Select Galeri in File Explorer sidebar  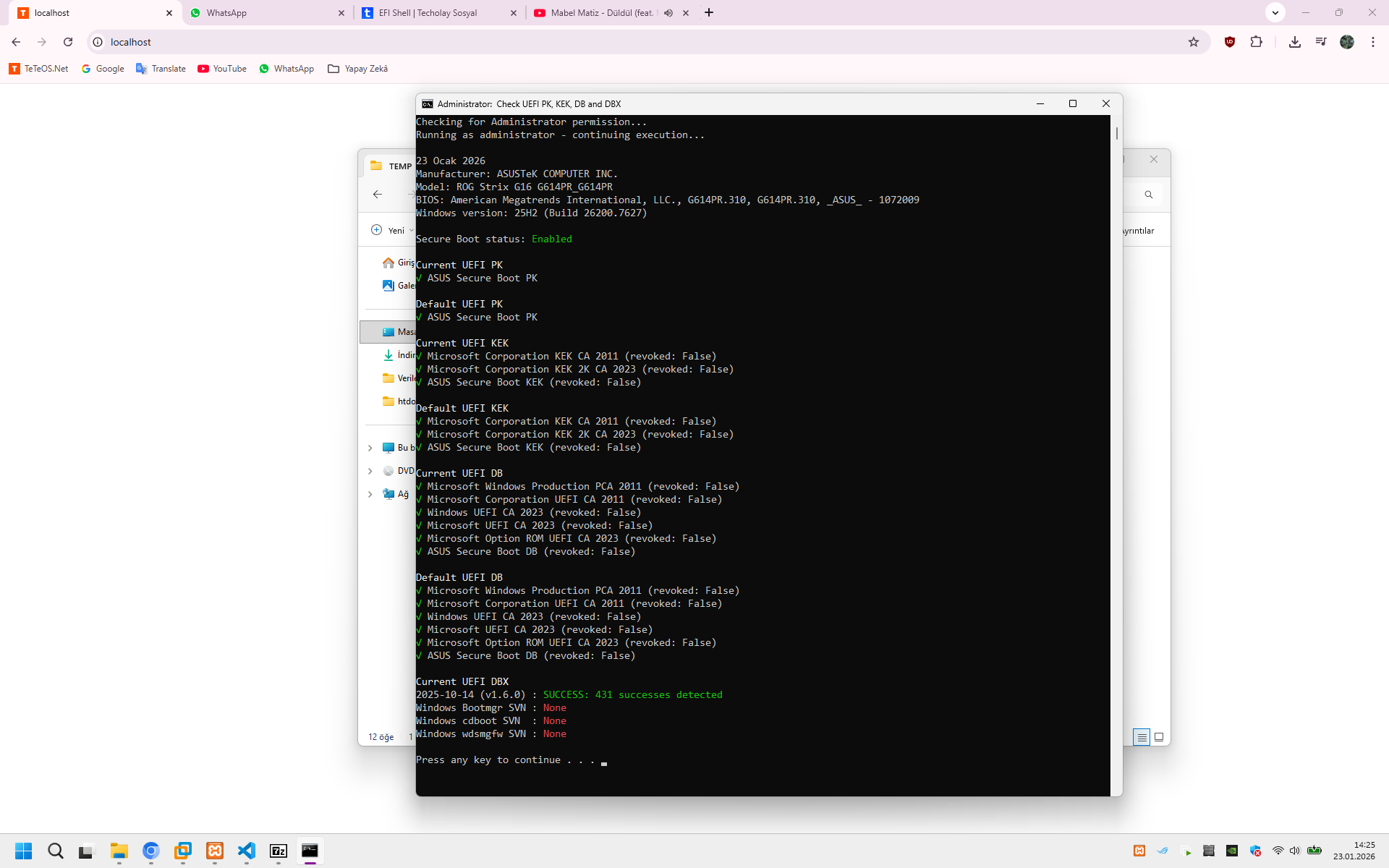398,286
